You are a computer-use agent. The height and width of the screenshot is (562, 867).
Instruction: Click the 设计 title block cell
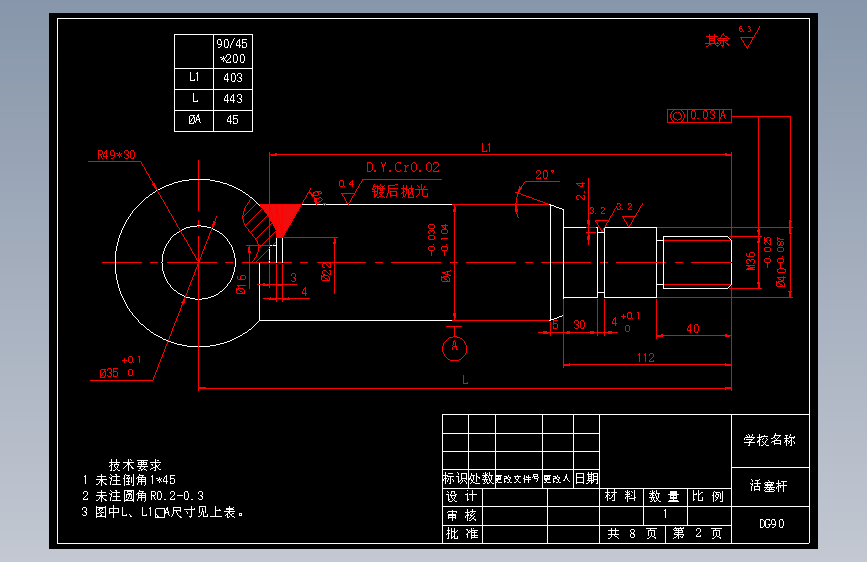coord(462,497)
